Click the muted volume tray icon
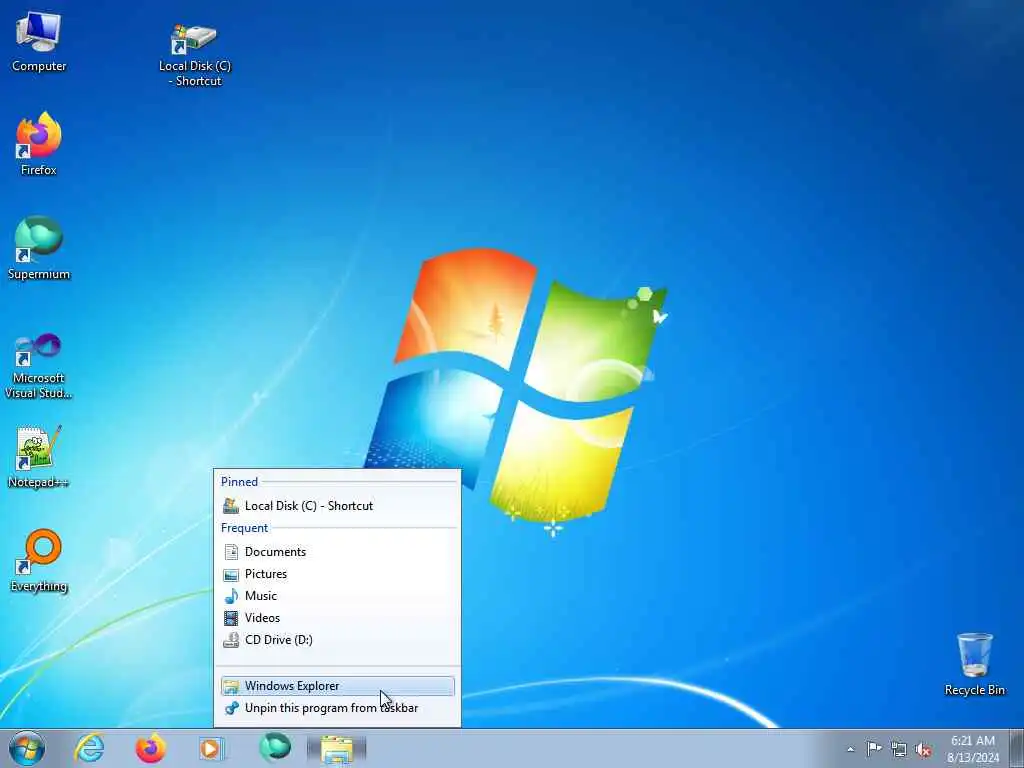The image size is (1024, 768). point(923,750)
